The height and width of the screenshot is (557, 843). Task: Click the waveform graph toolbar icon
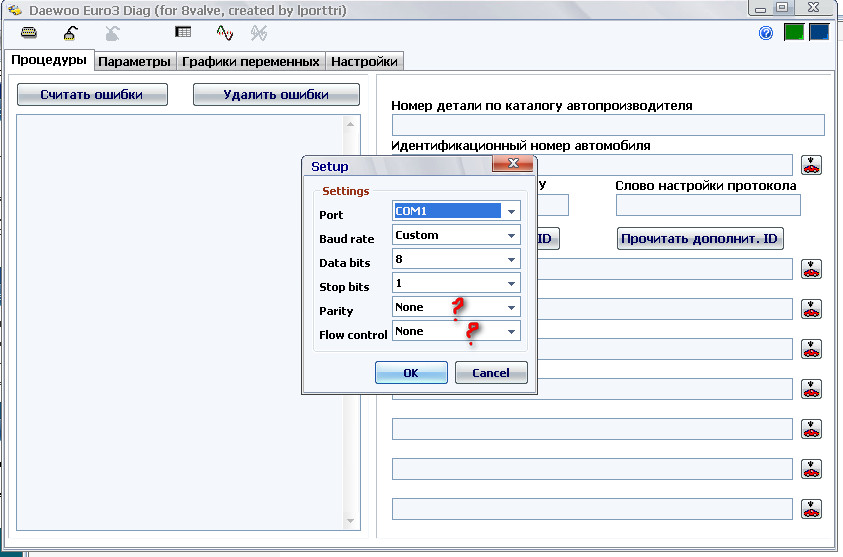(225, 33)
